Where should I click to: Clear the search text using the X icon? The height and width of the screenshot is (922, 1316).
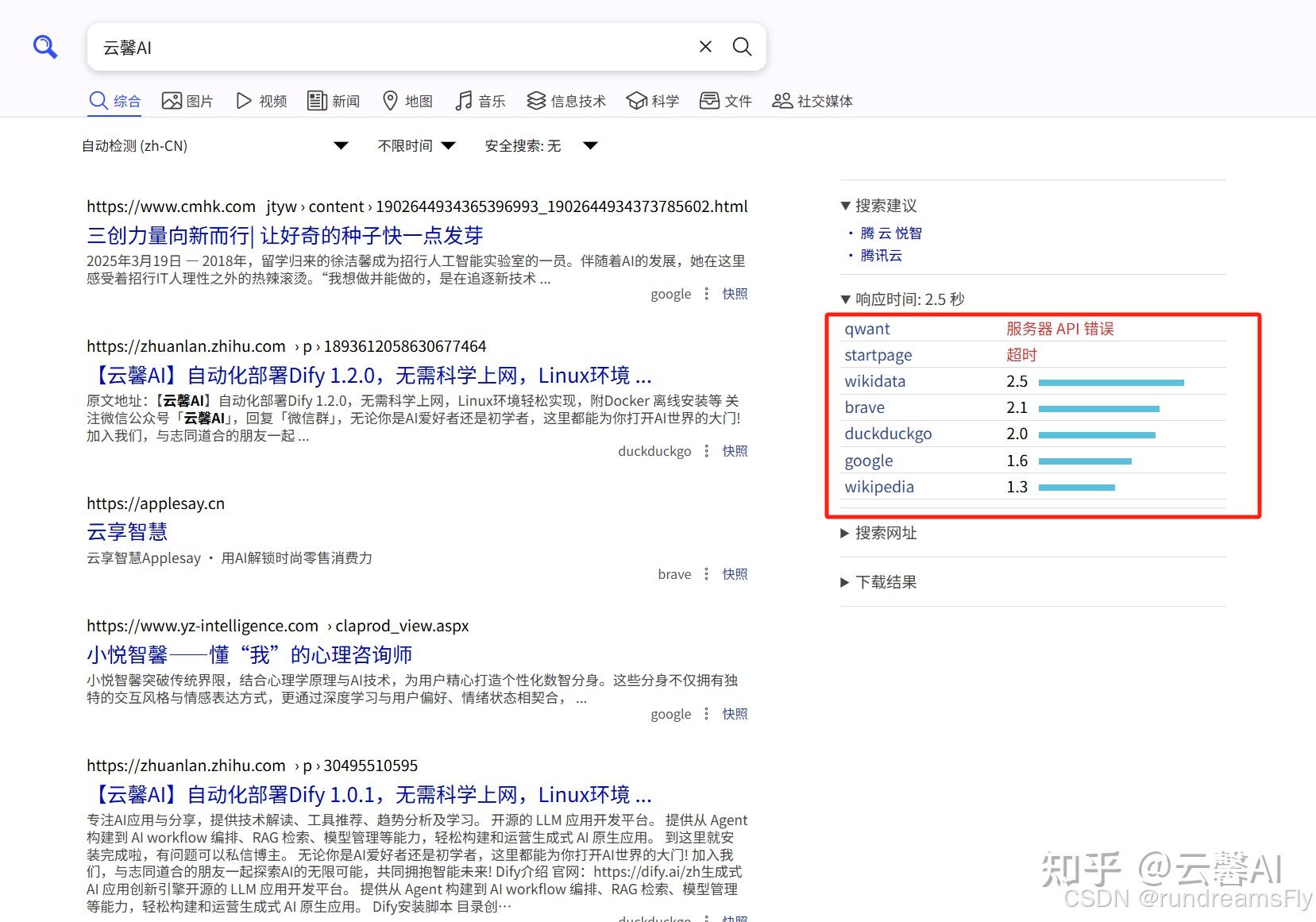(704, 47)
